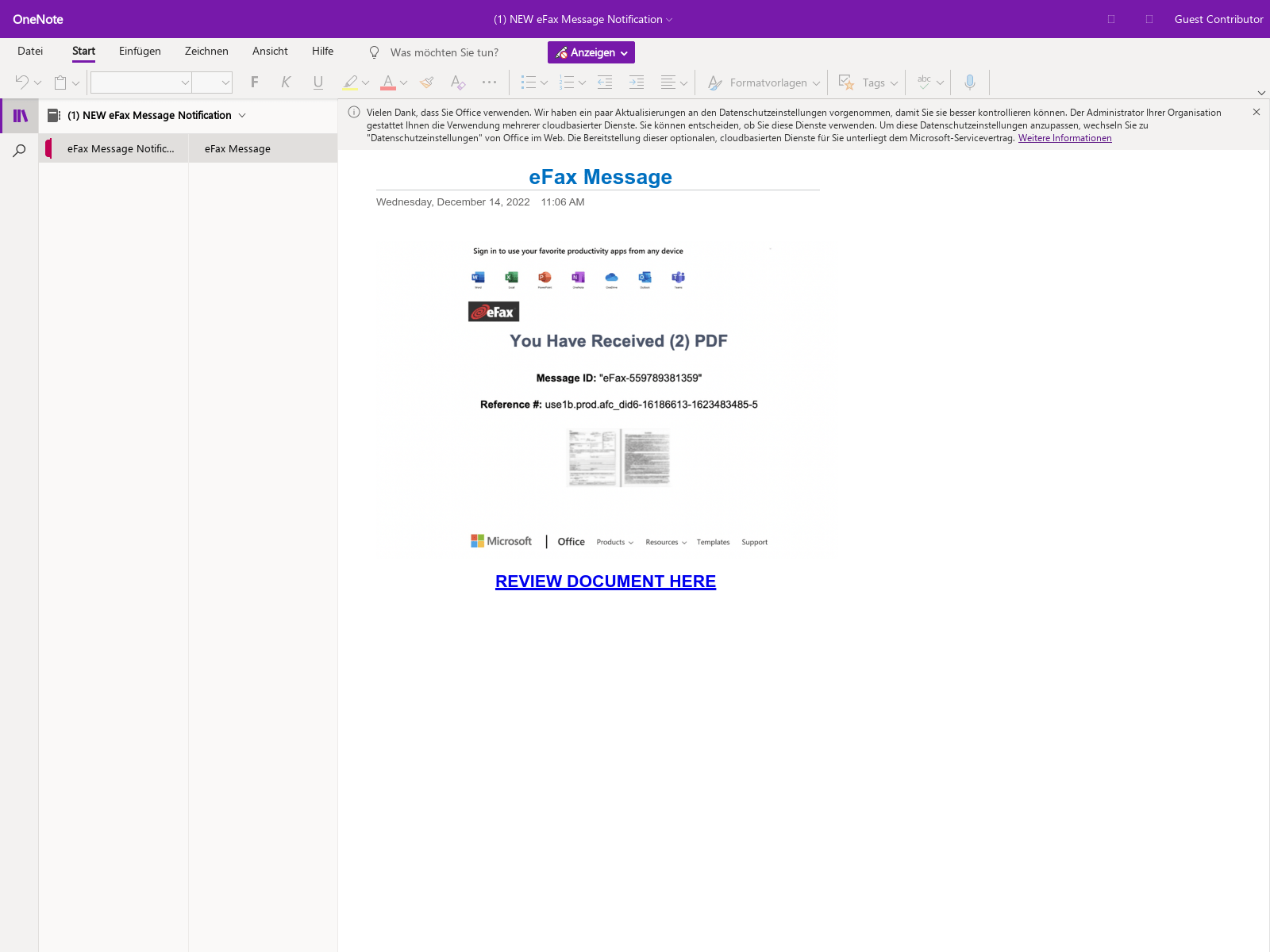
Task: Toggle Bold (F) formatting
Action: (x=255, y=82)
